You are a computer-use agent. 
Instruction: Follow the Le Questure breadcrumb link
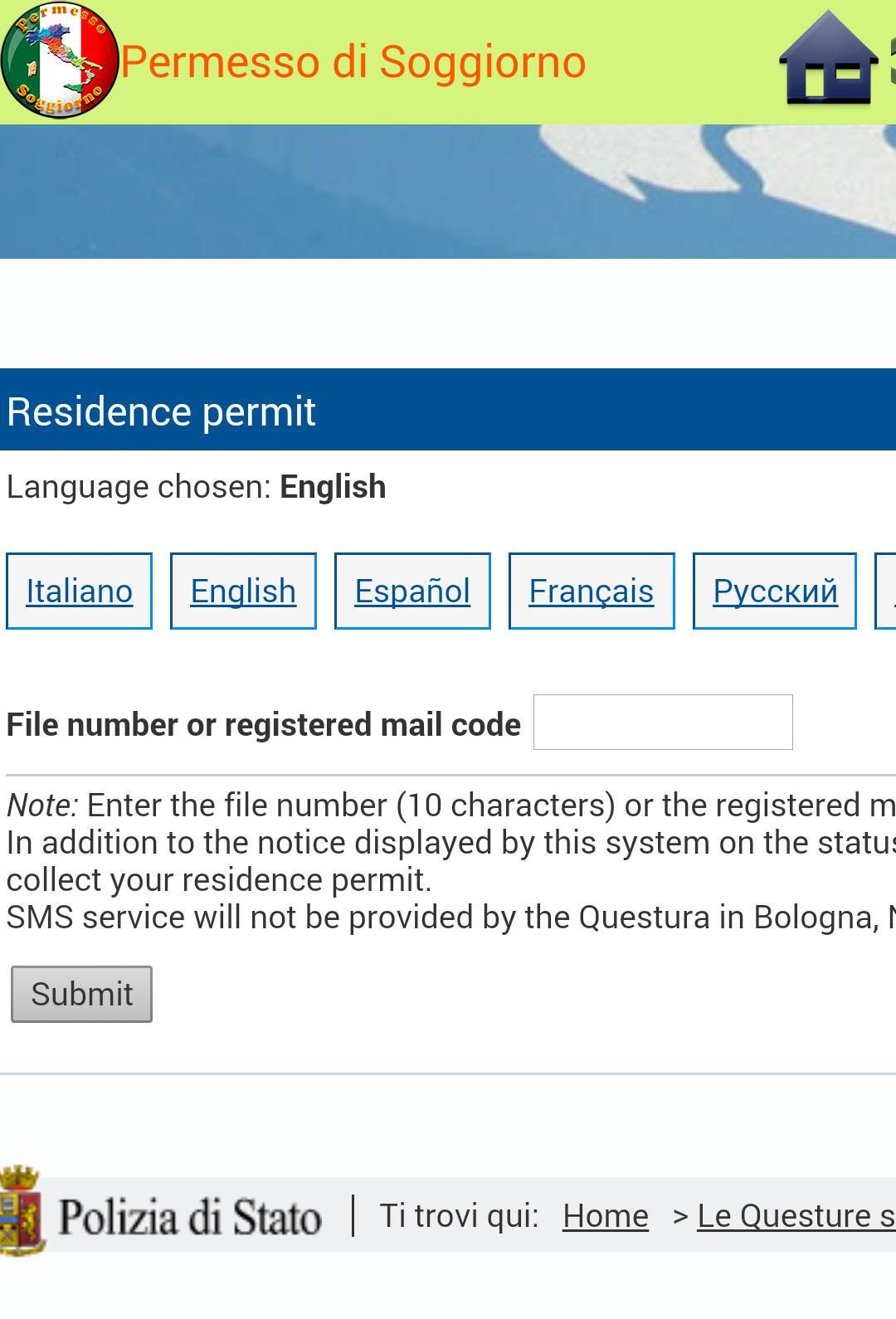tap(795, 1216)
